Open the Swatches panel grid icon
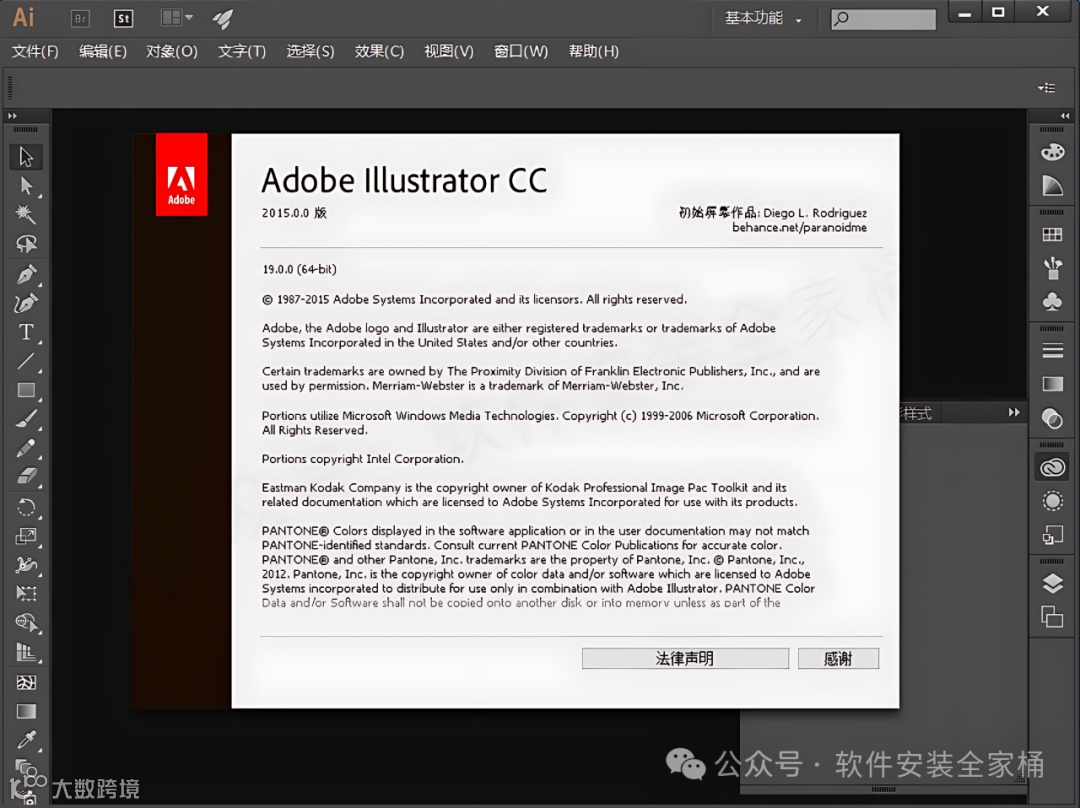Screen dimensions: 1080x808 (x=1052, y=235)
